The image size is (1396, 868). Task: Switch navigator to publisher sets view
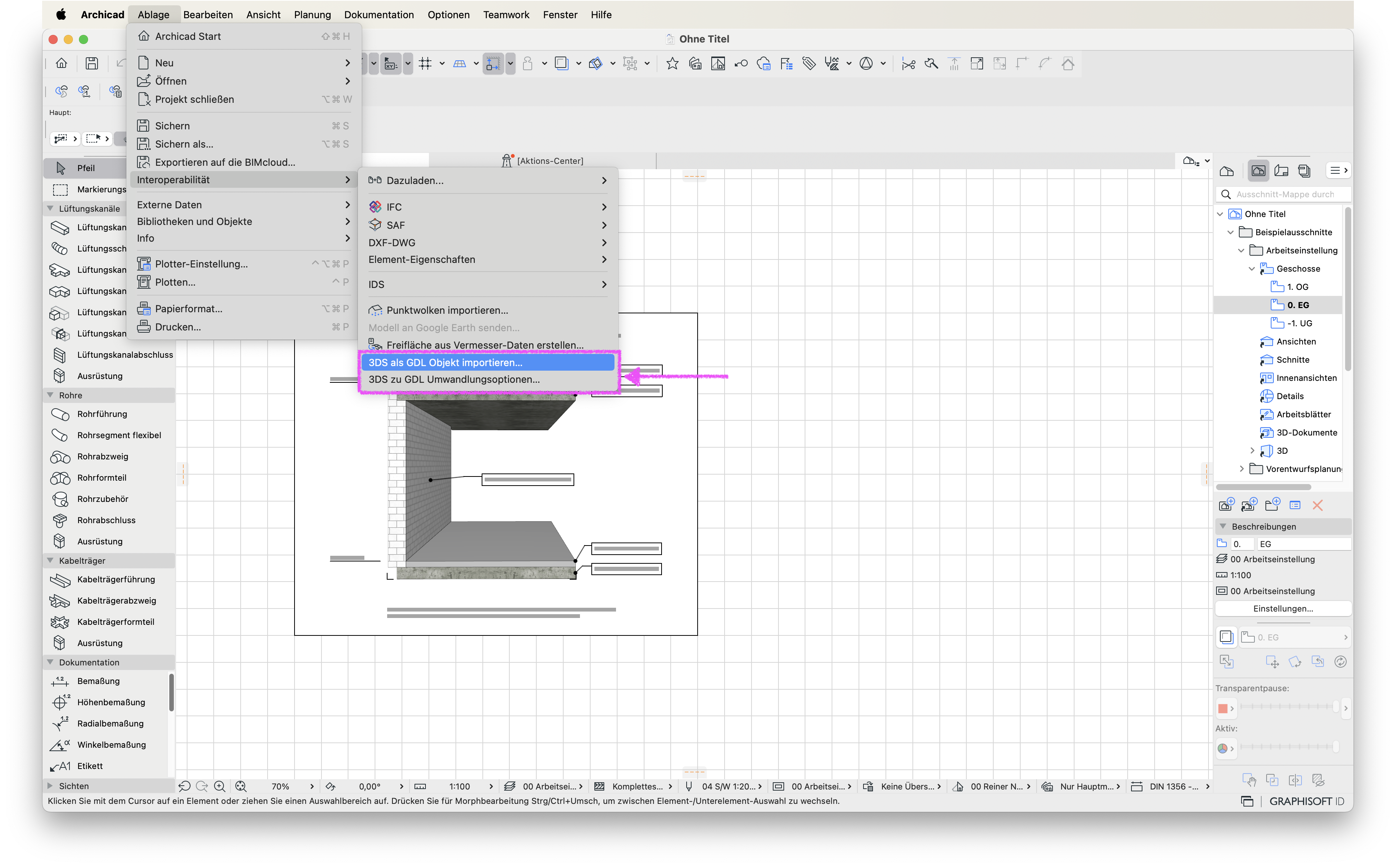1304,170
